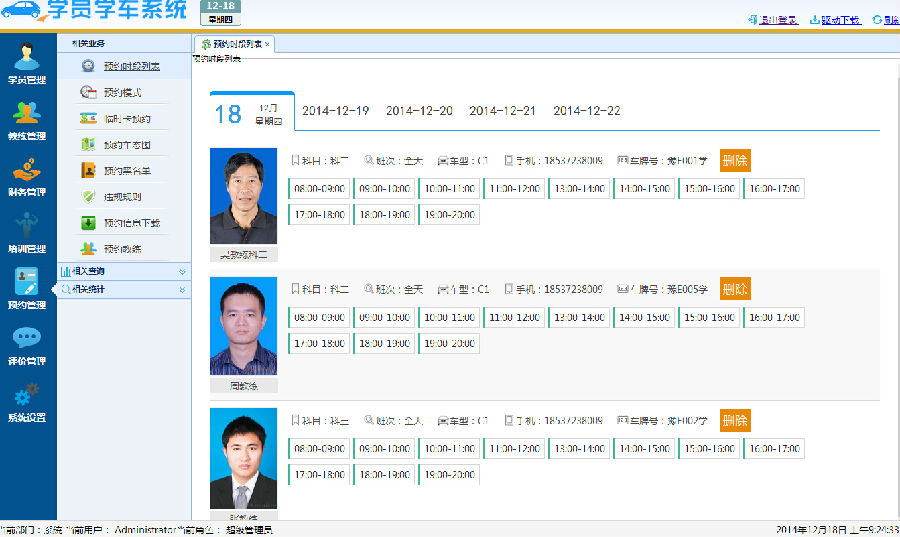
Task: Close the 预约时段列表 tab
Action: [x=267, y=45]
